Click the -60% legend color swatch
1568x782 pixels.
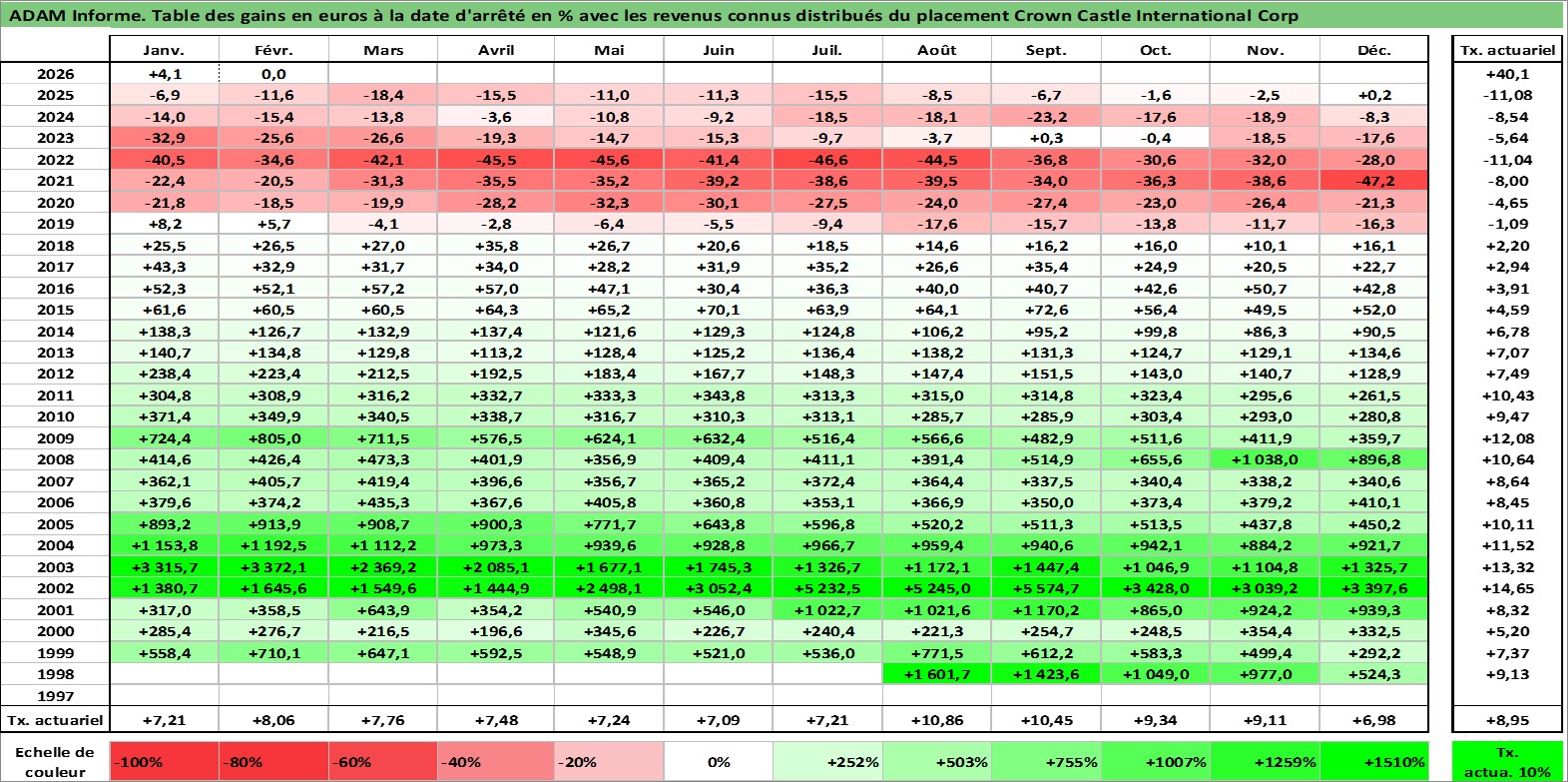(383, 762)
